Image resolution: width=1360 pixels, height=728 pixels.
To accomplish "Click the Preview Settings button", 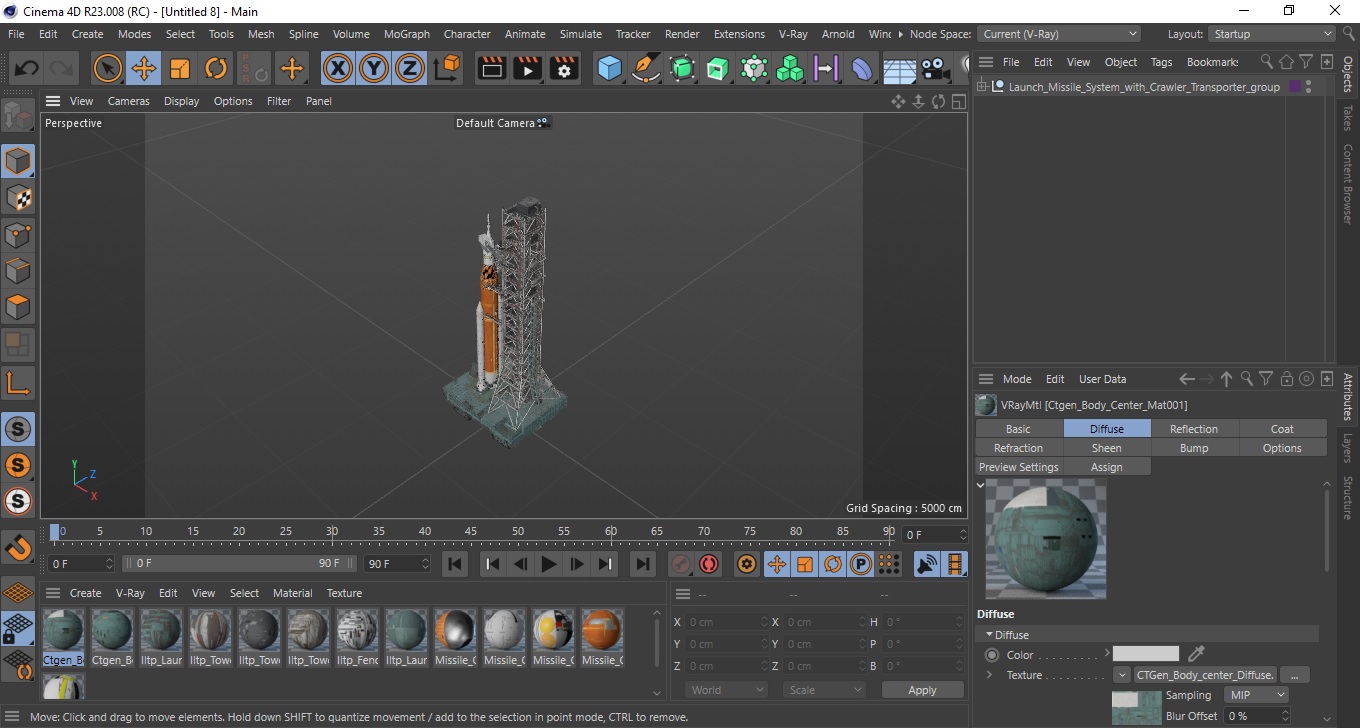I will [1018, 467].
